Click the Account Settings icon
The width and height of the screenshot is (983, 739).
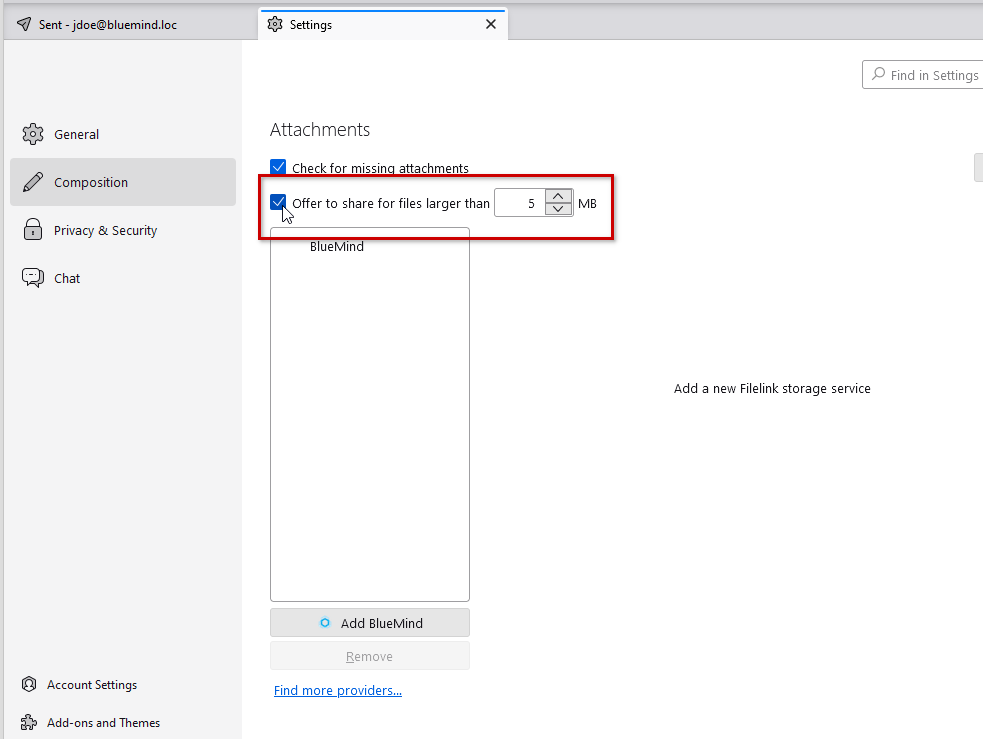point(29,685)
